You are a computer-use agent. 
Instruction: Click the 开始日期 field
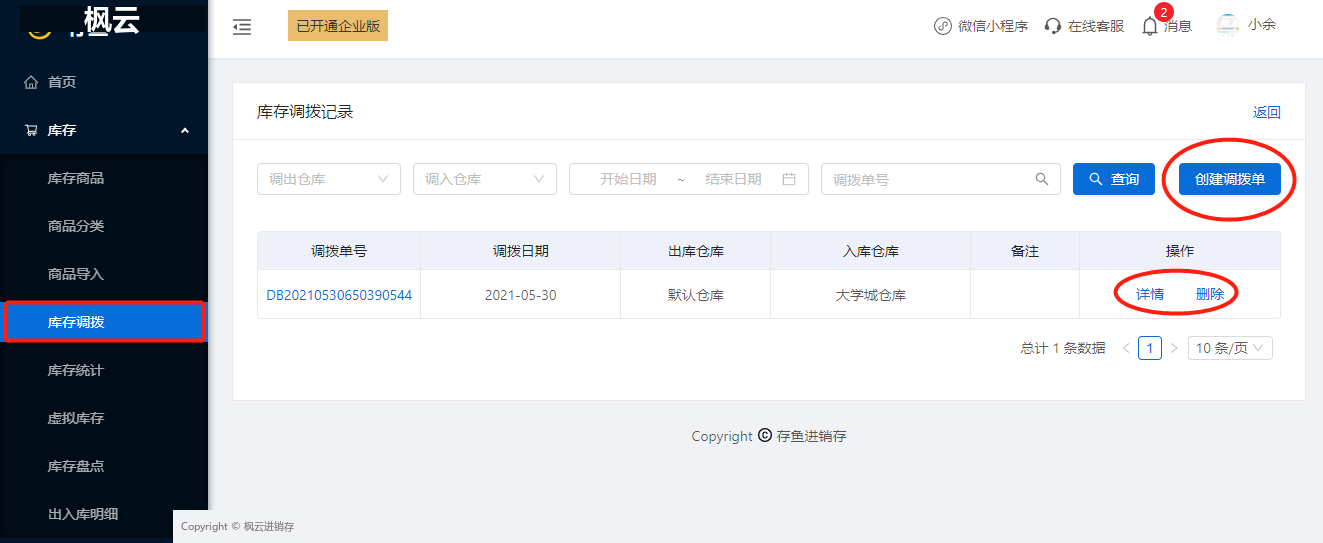(628, 179)
